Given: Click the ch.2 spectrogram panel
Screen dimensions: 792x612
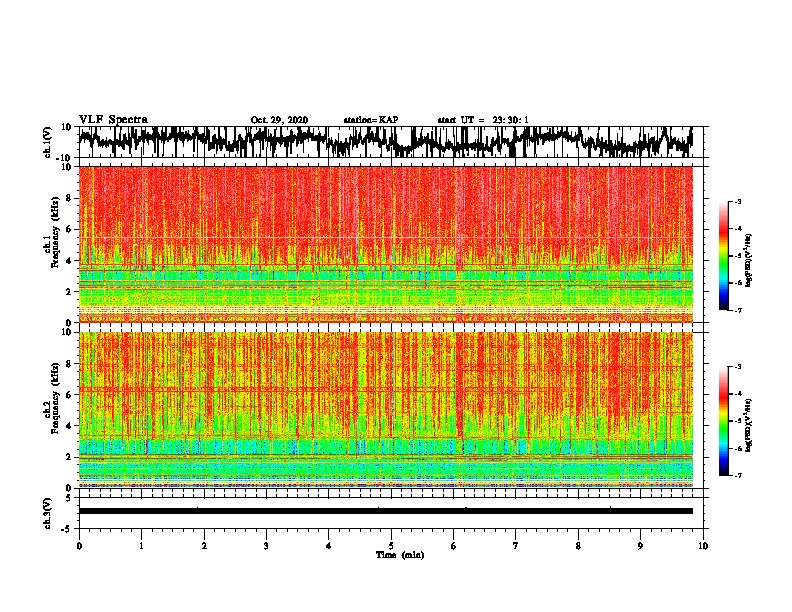Looking at the screenshot, I should click(385, 410).
